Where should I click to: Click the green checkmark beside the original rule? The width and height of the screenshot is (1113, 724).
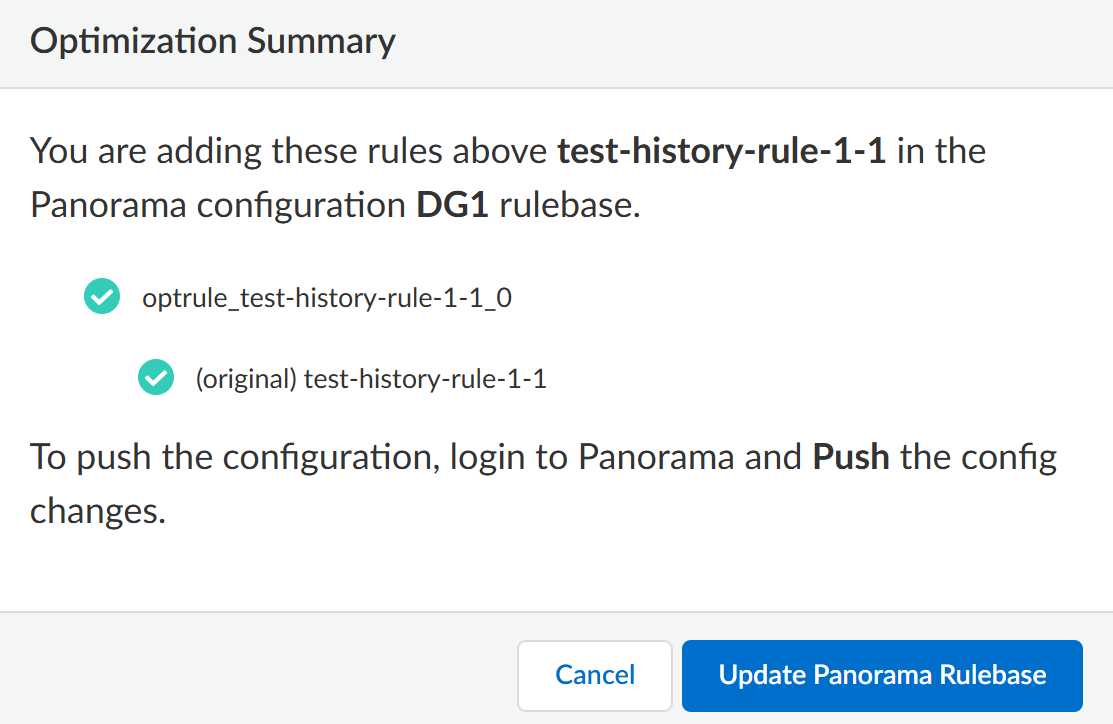tap(154, 379)
